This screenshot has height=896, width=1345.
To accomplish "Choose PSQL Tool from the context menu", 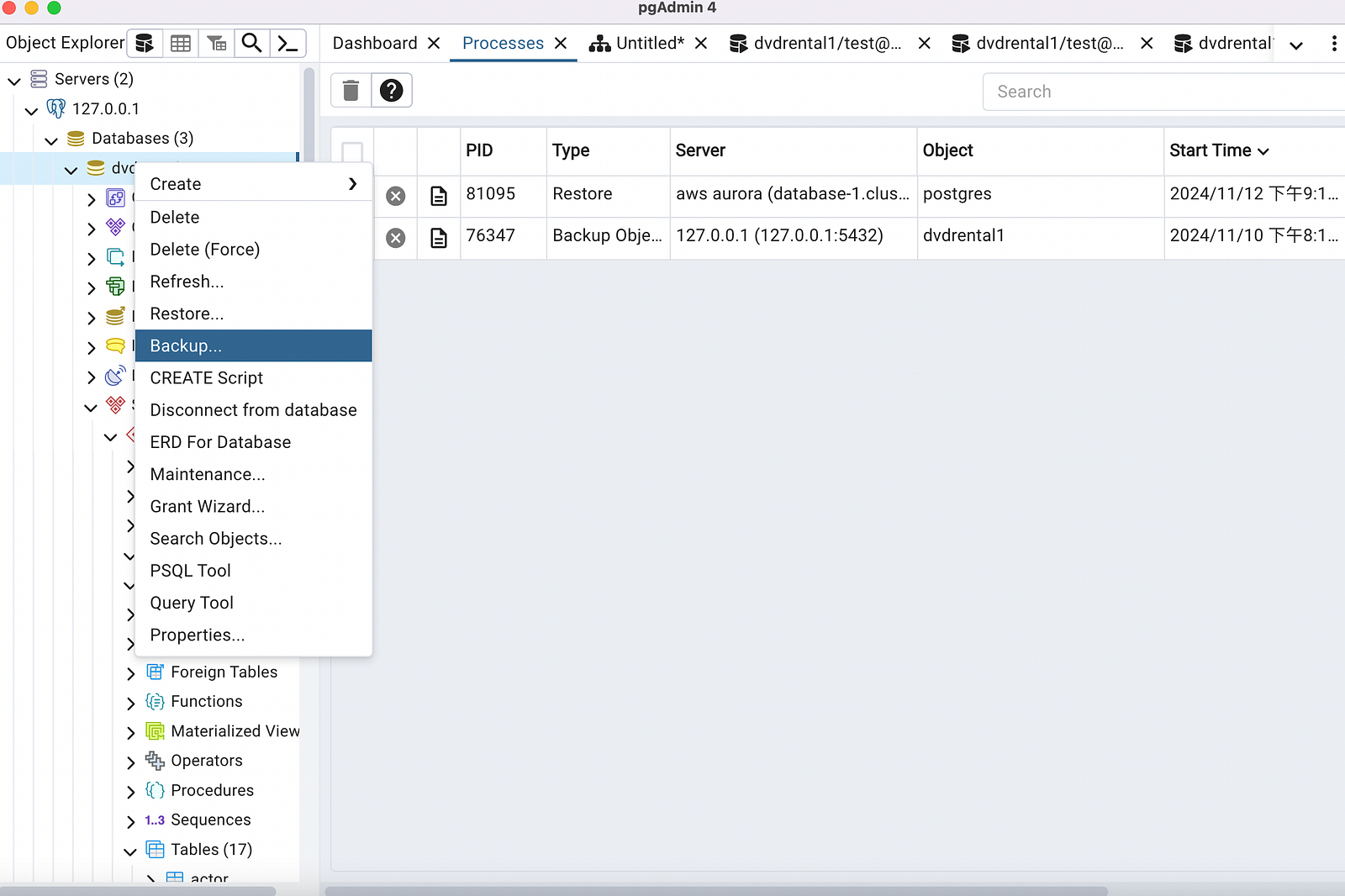I will tap(253, 571).
